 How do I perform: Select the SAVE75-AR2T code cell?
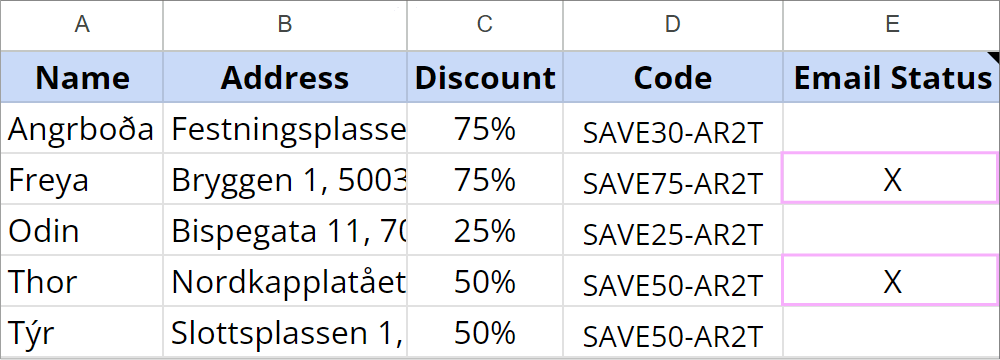pos(673,179)
